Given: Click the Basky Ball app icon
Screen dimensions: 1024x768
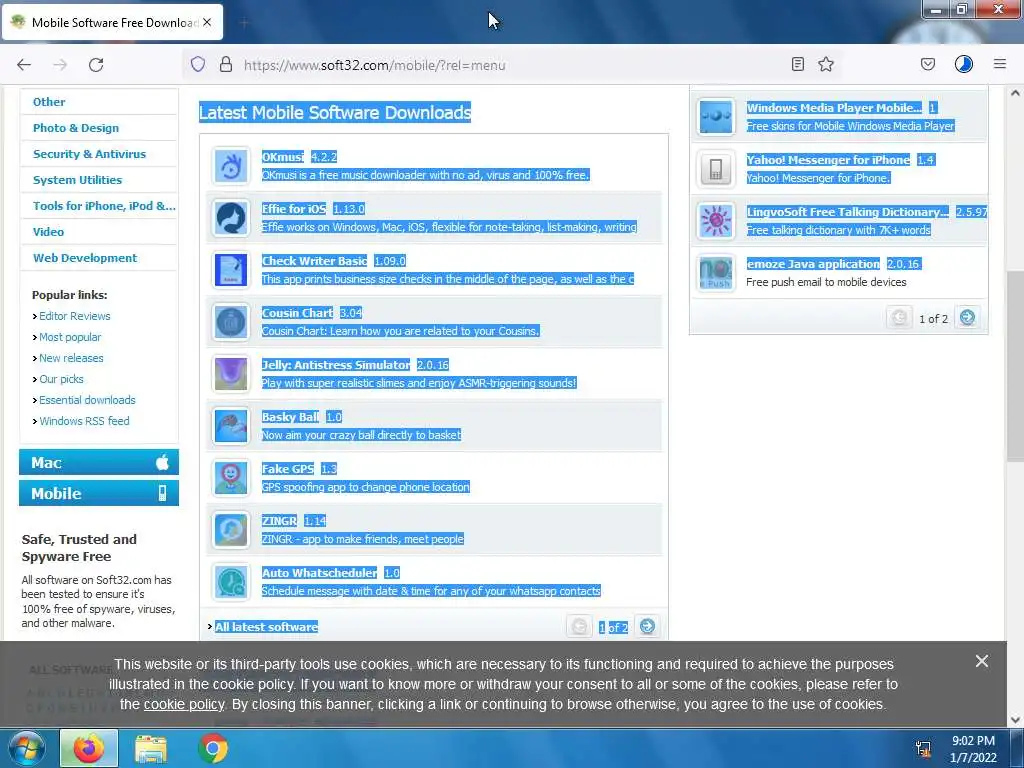Looking at the screenshot, I should [x=231, y=426].
